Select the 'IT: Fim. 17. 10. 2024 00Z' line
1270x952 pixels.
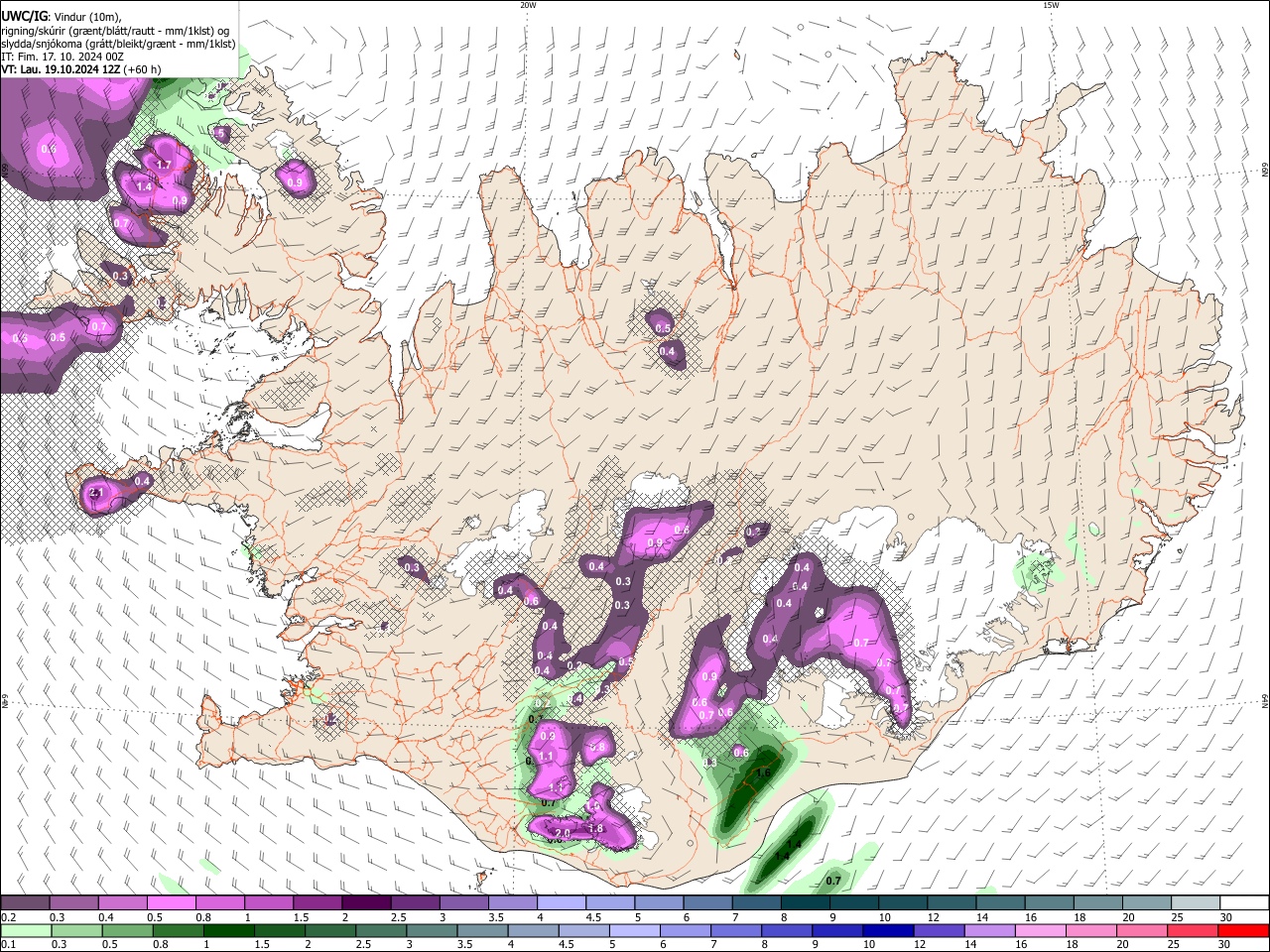click(x=63, y=58)
